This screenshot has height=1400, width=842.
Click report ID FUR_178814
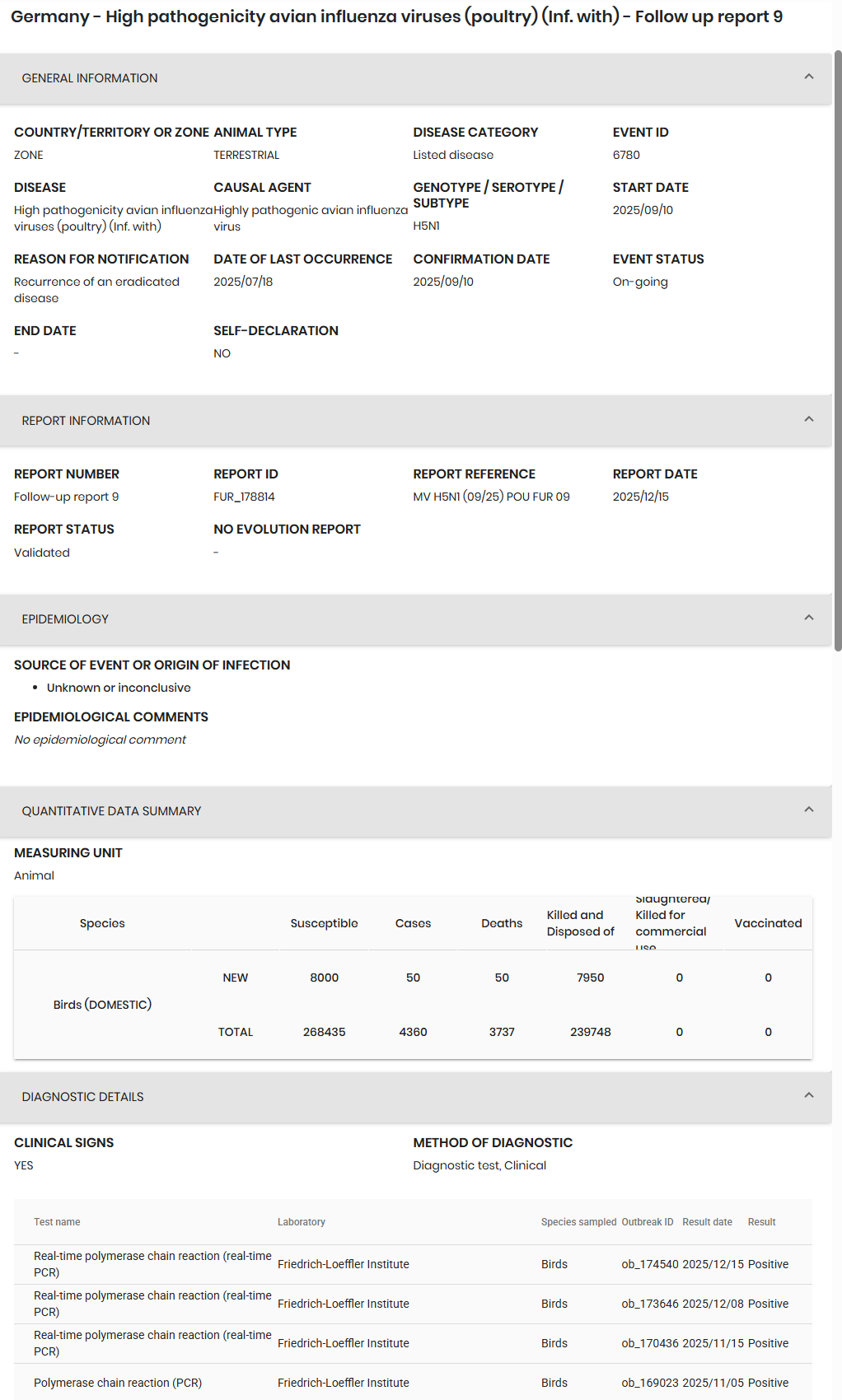244,497
